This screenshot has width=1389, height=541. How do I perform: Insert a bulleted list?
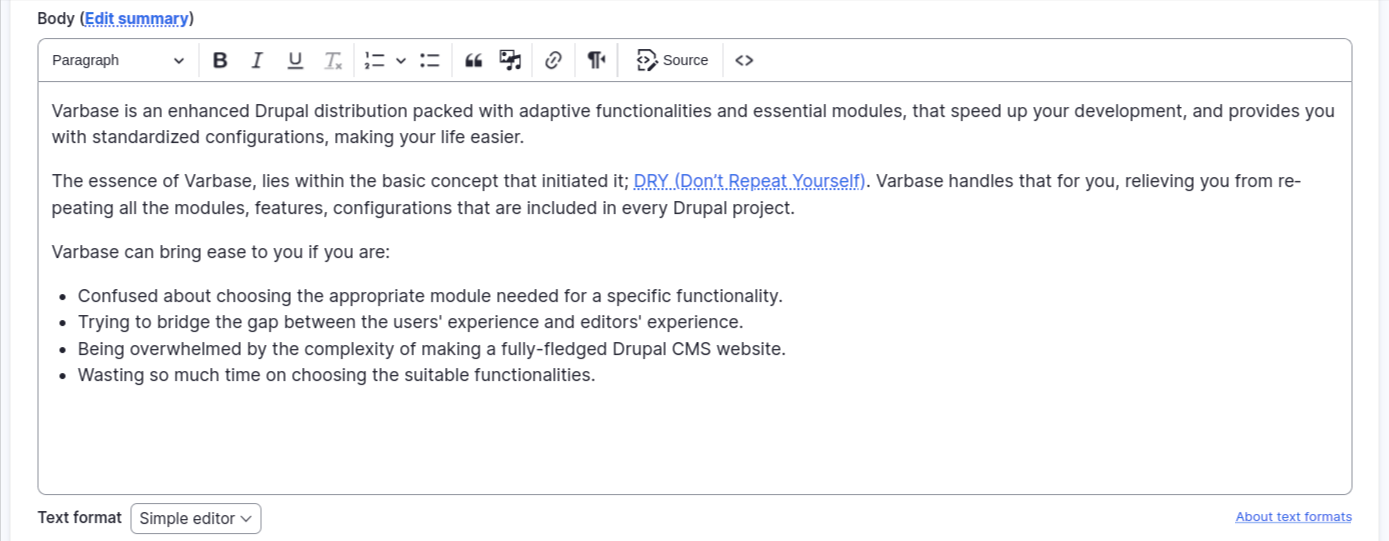[x=430, y=61]
